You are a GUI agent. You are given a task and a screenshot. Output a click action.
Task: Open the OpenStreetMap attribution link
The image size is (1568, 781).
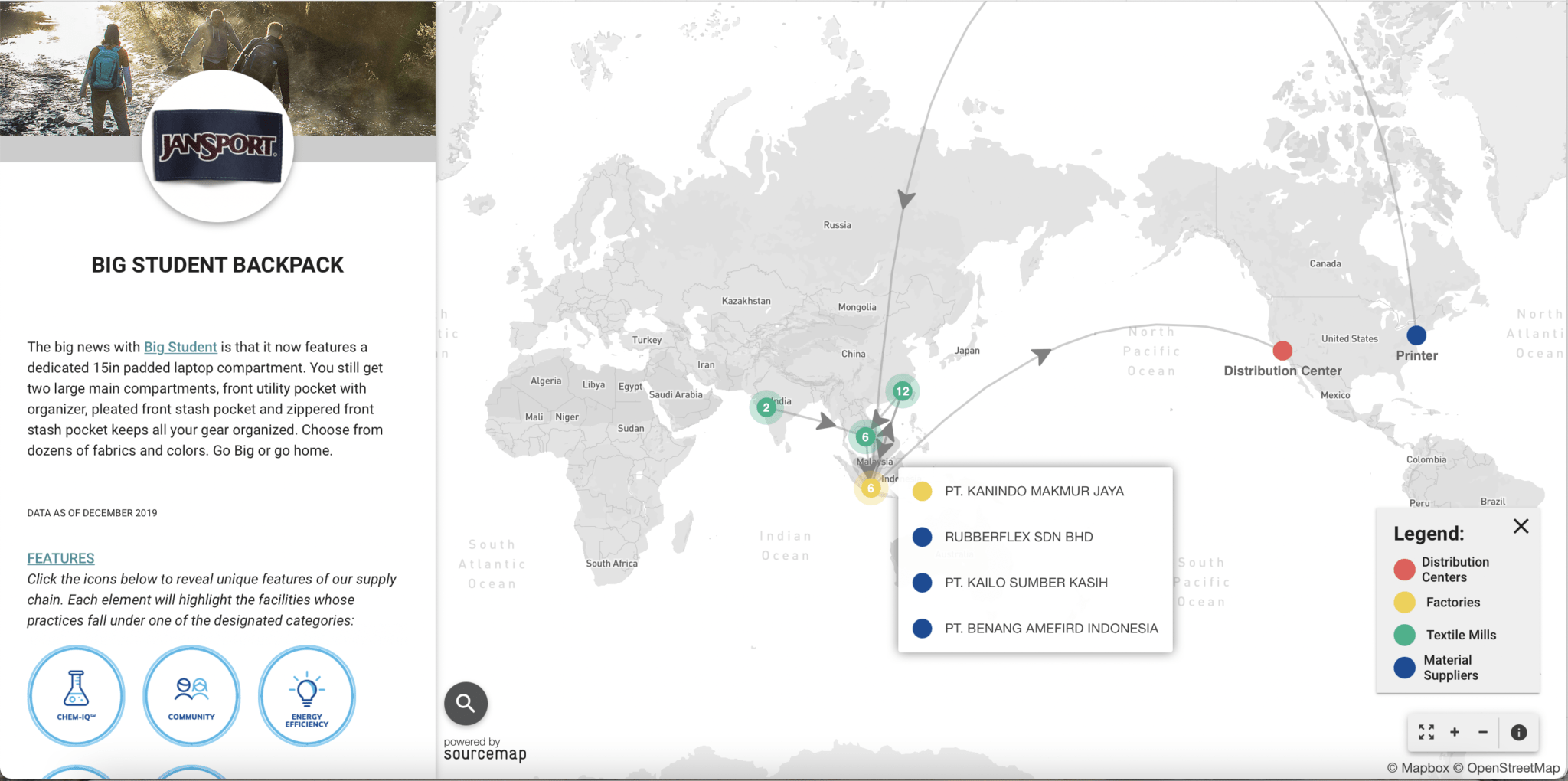[x=1507, y=767]
